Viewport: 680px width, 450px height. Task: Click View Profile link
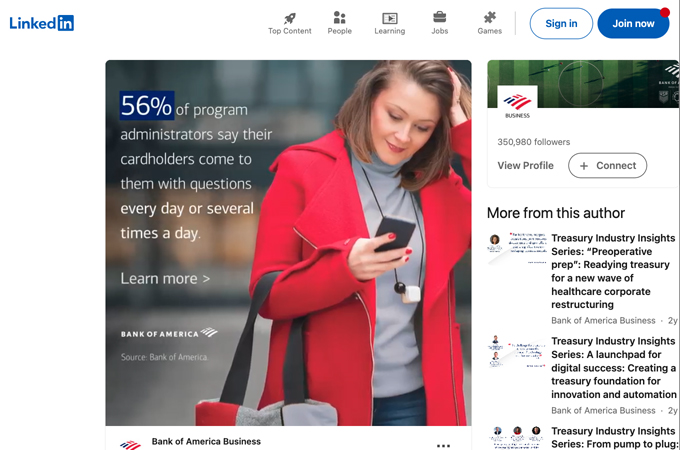525,166
